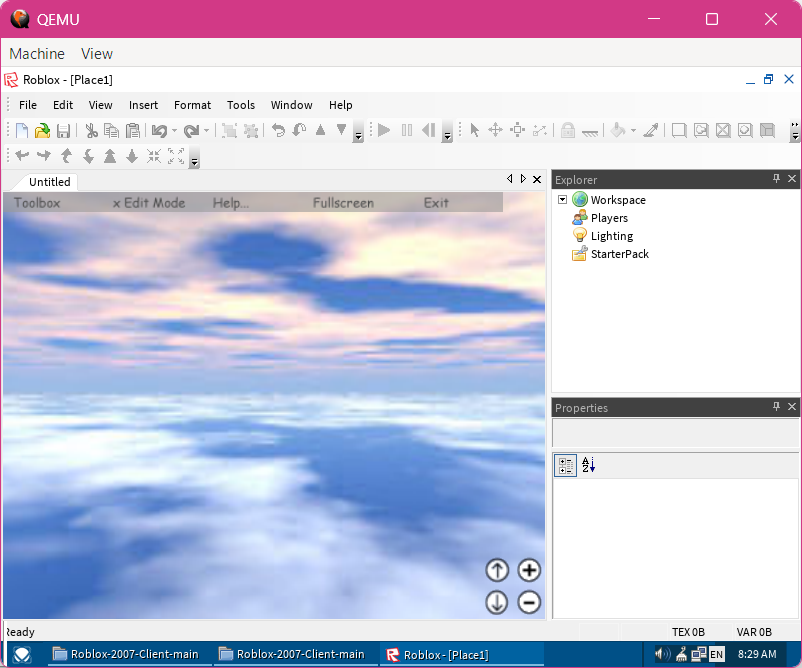Click the zoom-in inward arrows camera icon
The height and width of the screenshot is (668, 802).
[x=153, y=156]
